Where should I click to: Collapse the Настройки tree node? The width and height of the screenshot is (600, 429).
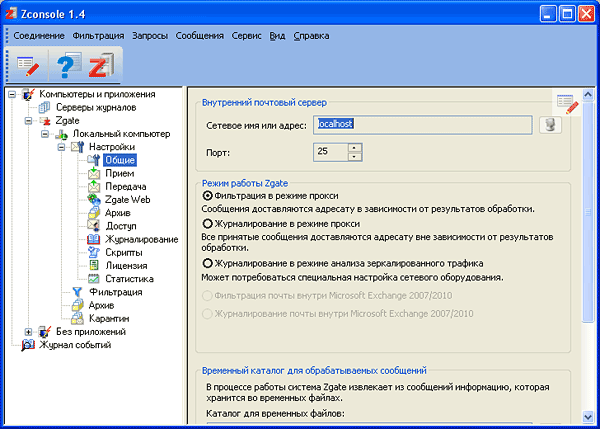(61, 147)
